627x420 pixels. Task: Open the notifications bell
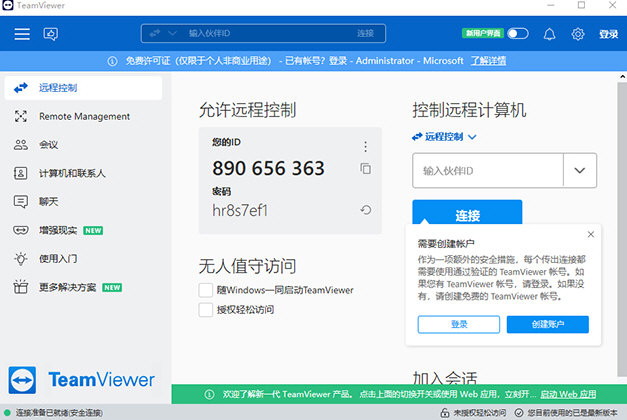coord(549,34)
